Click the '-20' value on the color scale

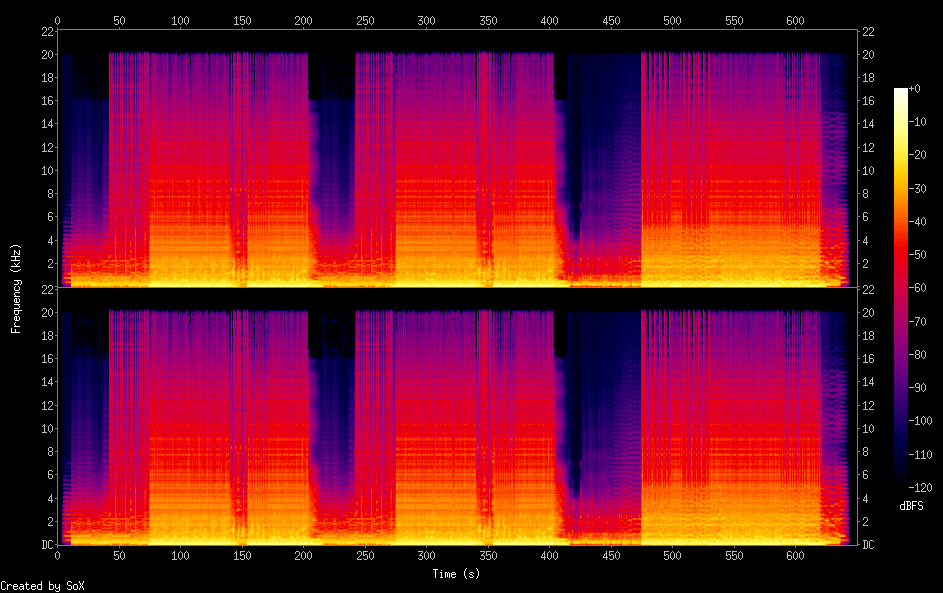click(x=917, y=155)
